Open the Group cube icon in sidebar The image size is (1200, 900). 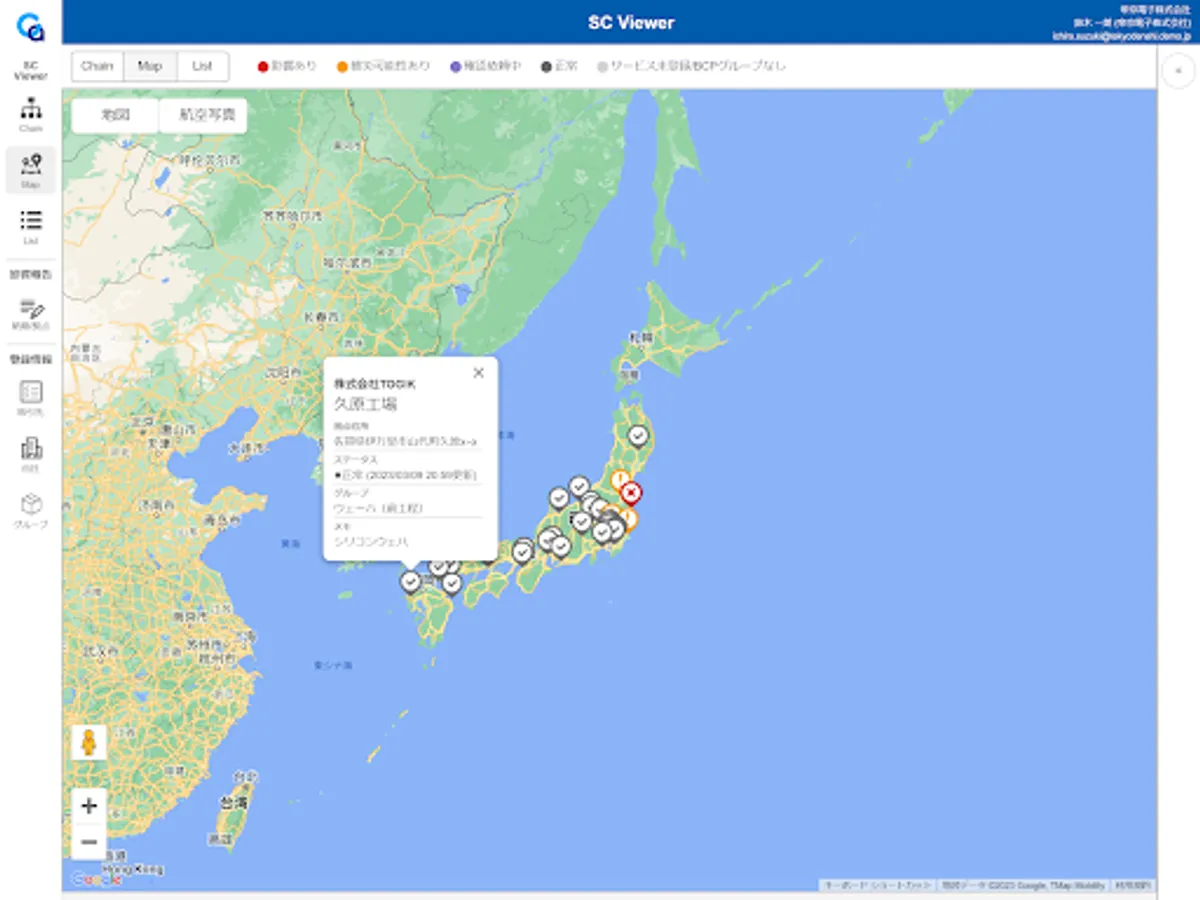[31, 510]
